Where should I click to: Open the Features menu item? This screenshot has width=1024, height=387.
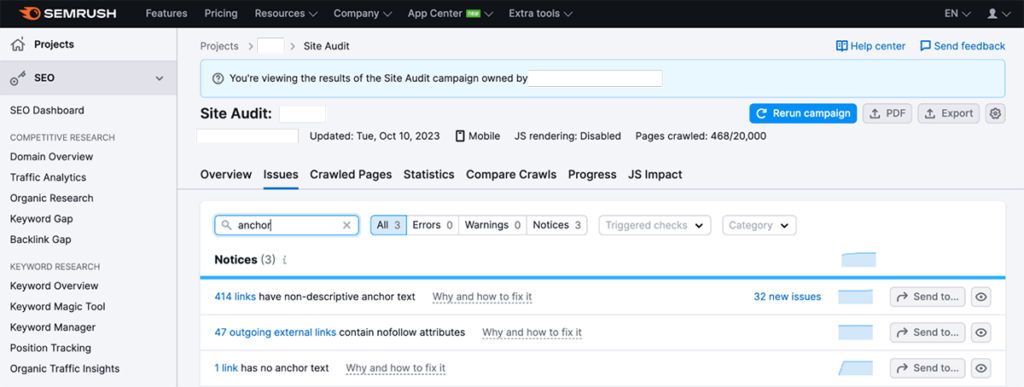click(x=167, y=13)
